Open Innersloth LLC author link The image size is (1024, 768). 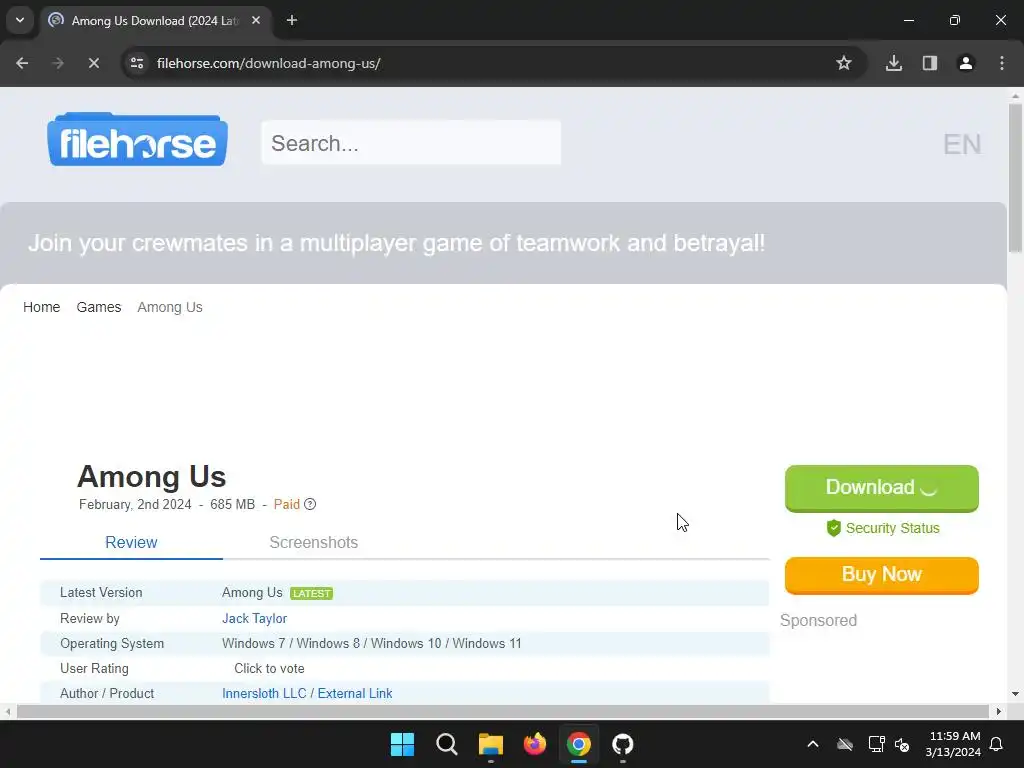tap(264, 694)
